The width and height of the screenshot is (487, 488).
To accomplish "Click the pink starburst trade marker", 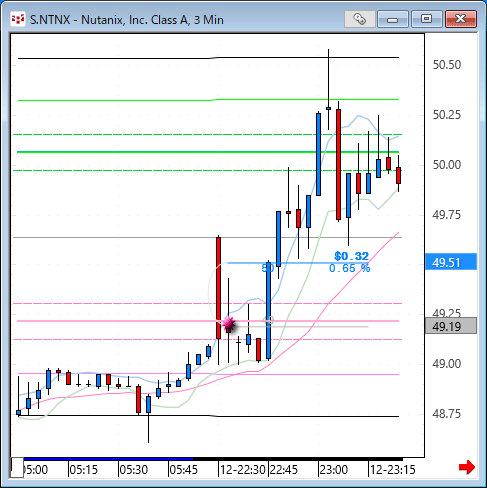I will [x=229, y=323].
